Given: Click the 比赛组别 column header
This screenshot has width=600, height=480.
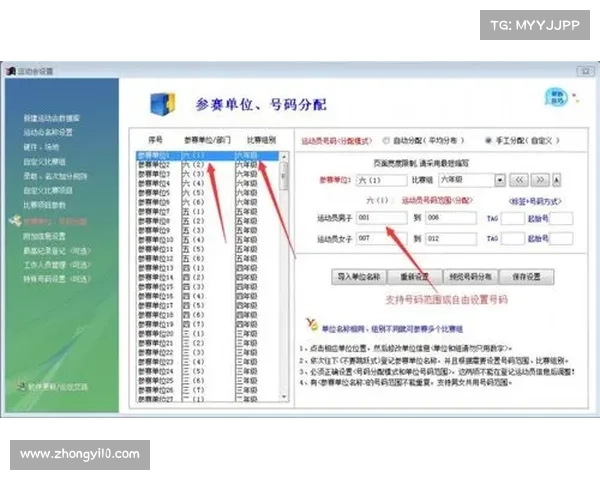Looking at the screenshot, I should 261,140.
